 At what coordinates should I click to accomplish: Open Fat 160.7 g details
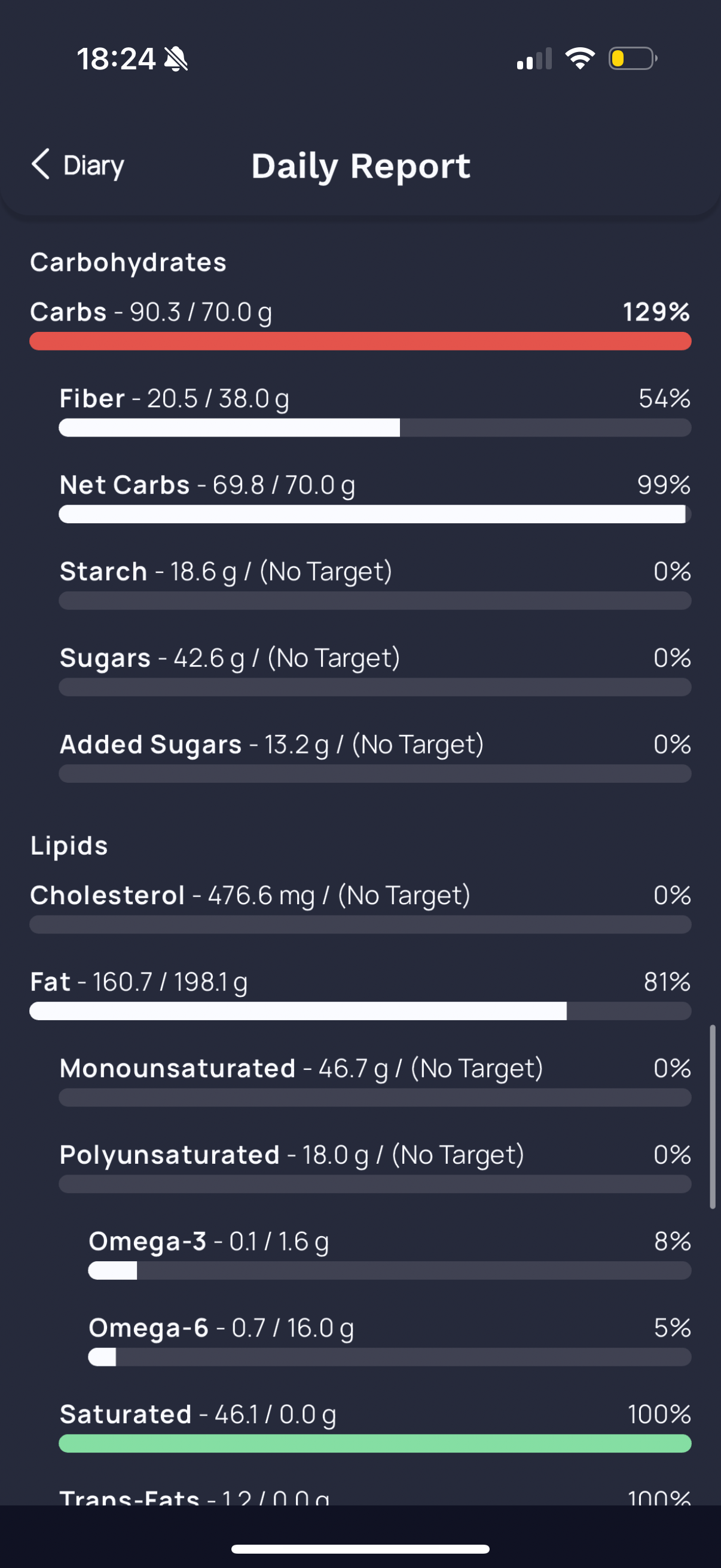pyautogui.click(x=360, y=994)
